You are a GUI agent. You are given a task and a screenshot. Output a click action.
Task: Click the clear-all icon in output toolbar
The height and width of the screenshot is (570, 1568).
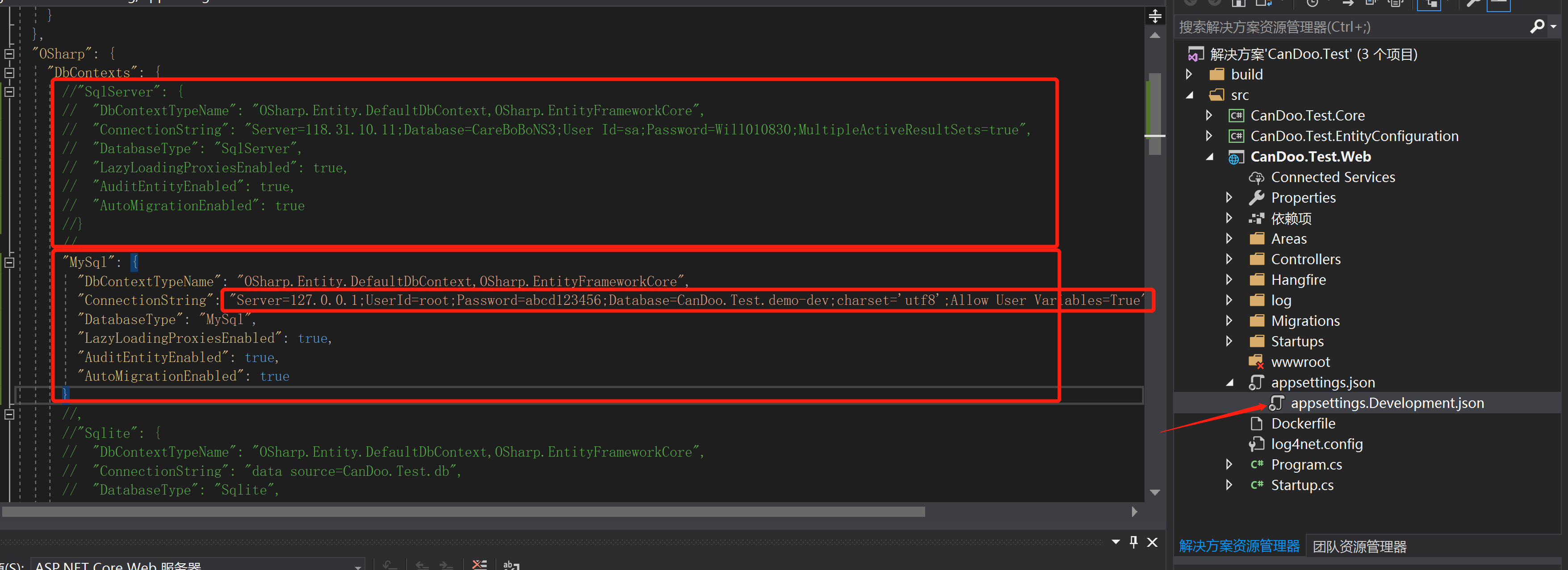[x=480, y=565]
